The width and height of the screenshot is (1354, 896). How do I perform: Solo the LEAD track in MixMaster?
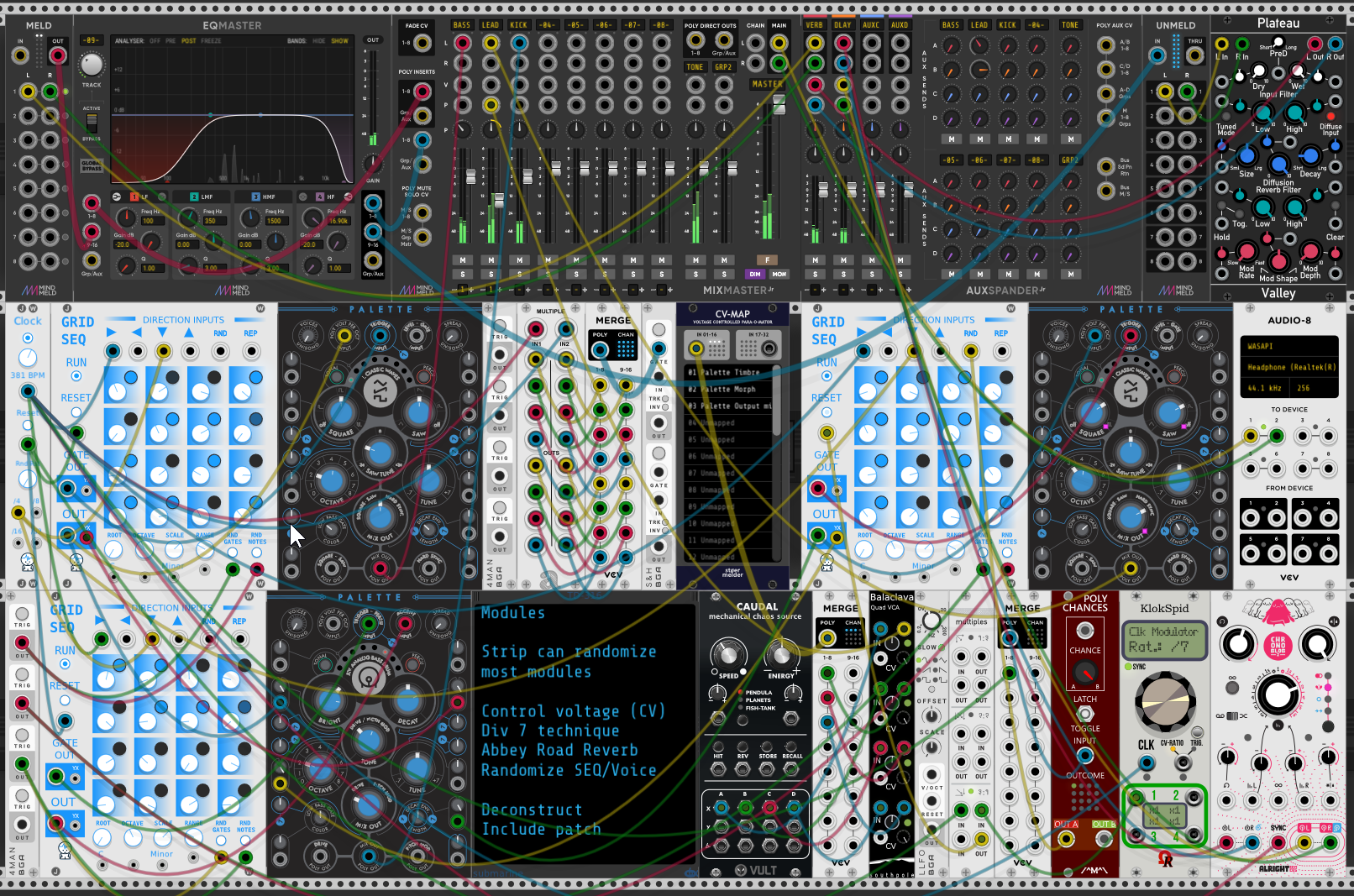[491, 275]
